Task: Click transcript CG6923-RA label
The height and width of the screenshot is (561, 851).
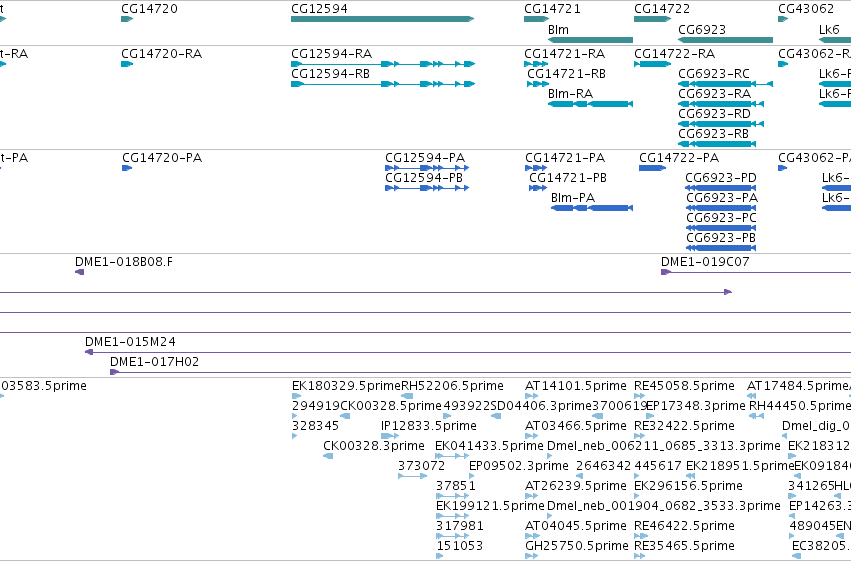Action: [x=714, y=94]
